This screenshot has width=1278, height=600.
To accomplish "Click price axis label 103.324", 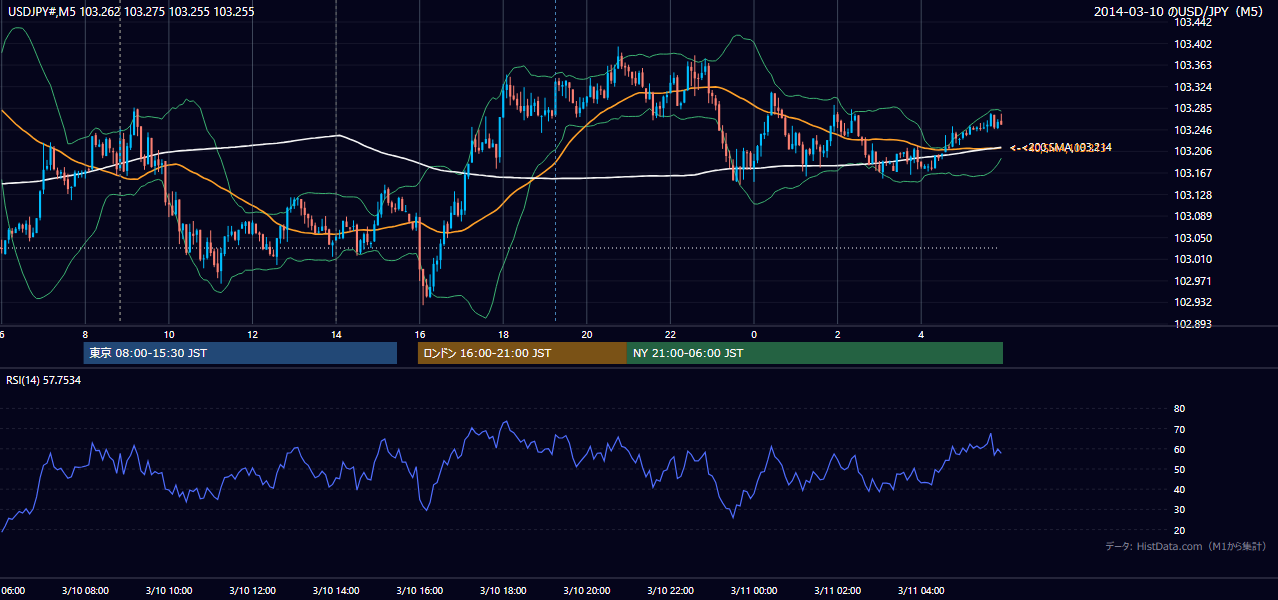I will pos(1193,87).
